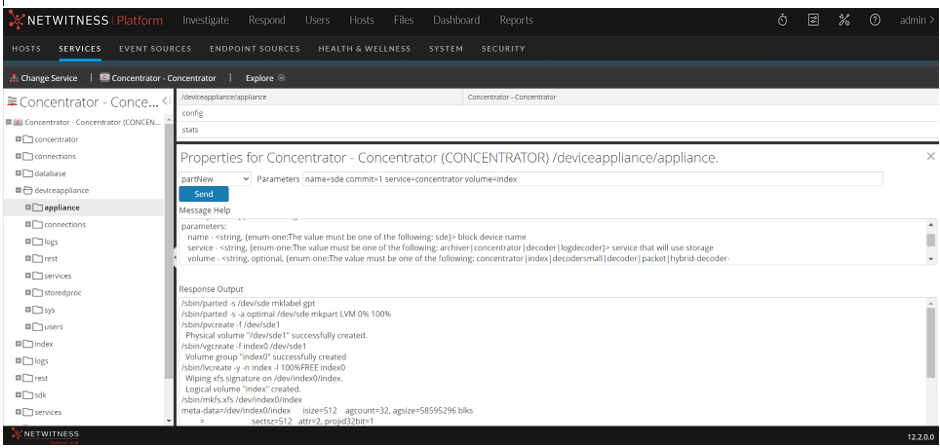Select the storedproc tree item

click(x=62, y=293)
